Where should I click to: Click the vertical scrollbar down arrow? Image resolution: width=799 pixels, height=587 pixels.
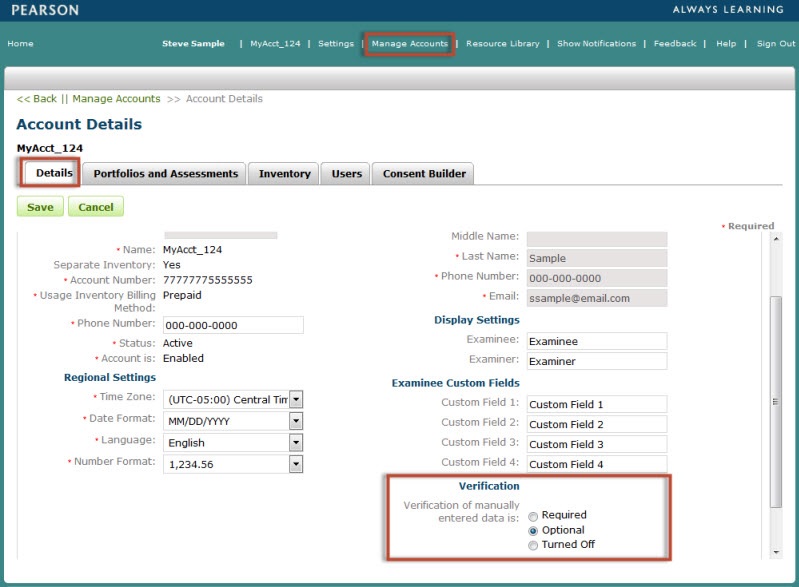pos(776,552)
